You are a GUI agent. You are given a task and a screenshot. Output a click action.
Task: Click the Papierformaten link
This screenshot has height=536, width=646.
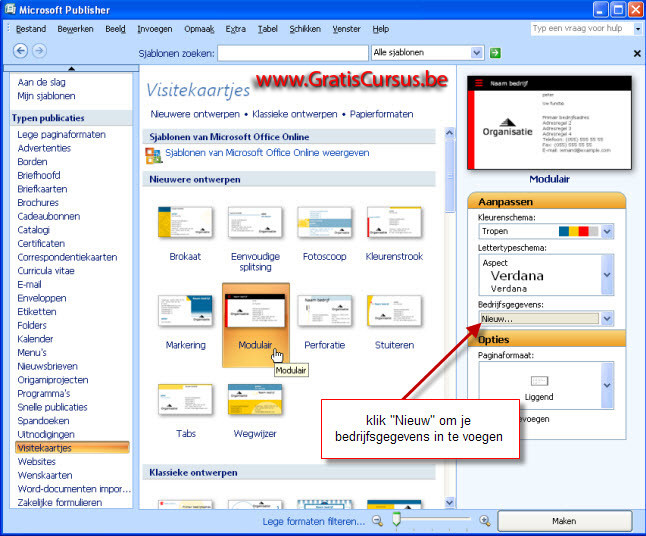(382, 114)
